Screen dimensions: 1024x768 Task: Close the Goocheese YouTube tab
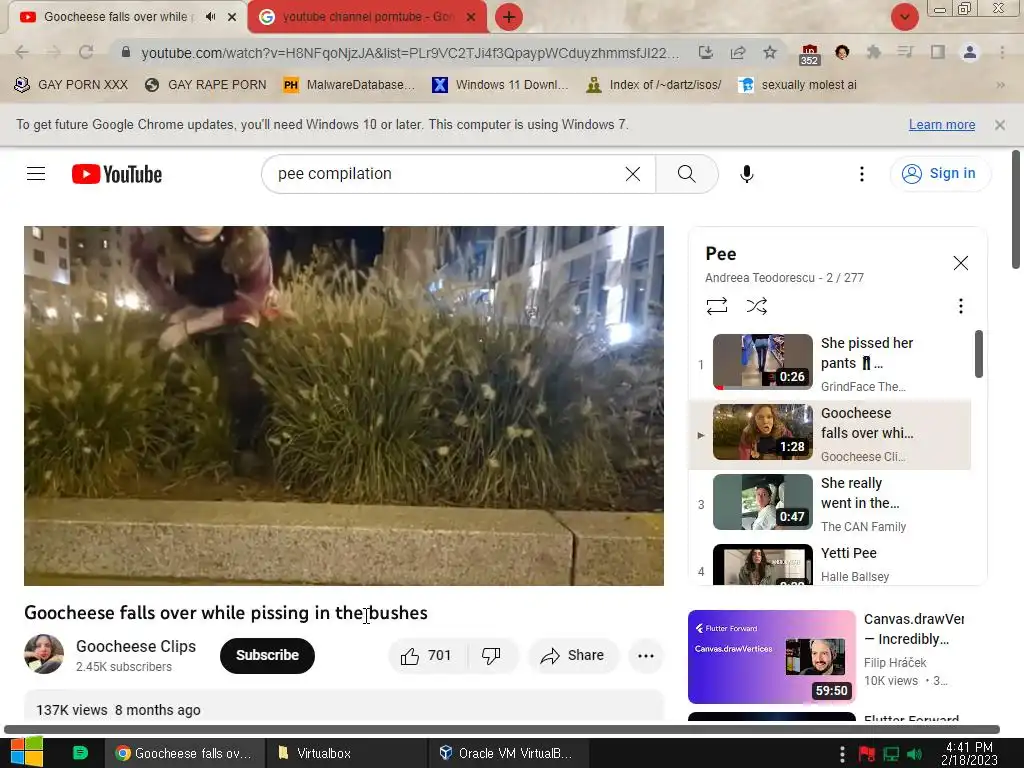(232, 17)
